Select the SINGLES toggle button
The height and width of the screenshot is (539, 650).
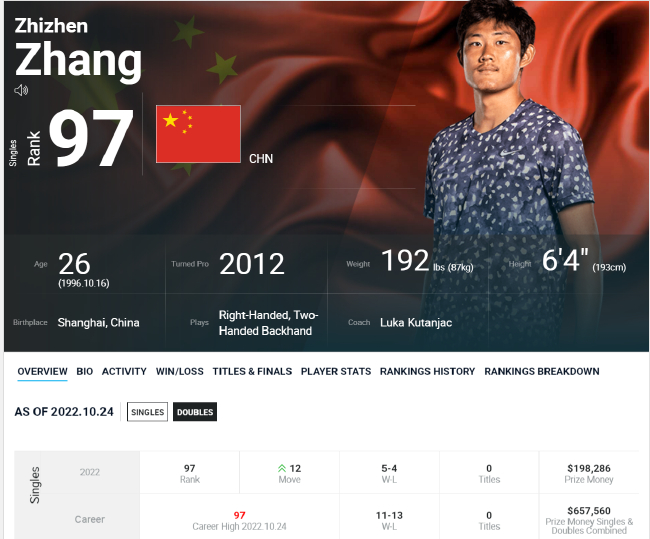(x=147, y=412)
